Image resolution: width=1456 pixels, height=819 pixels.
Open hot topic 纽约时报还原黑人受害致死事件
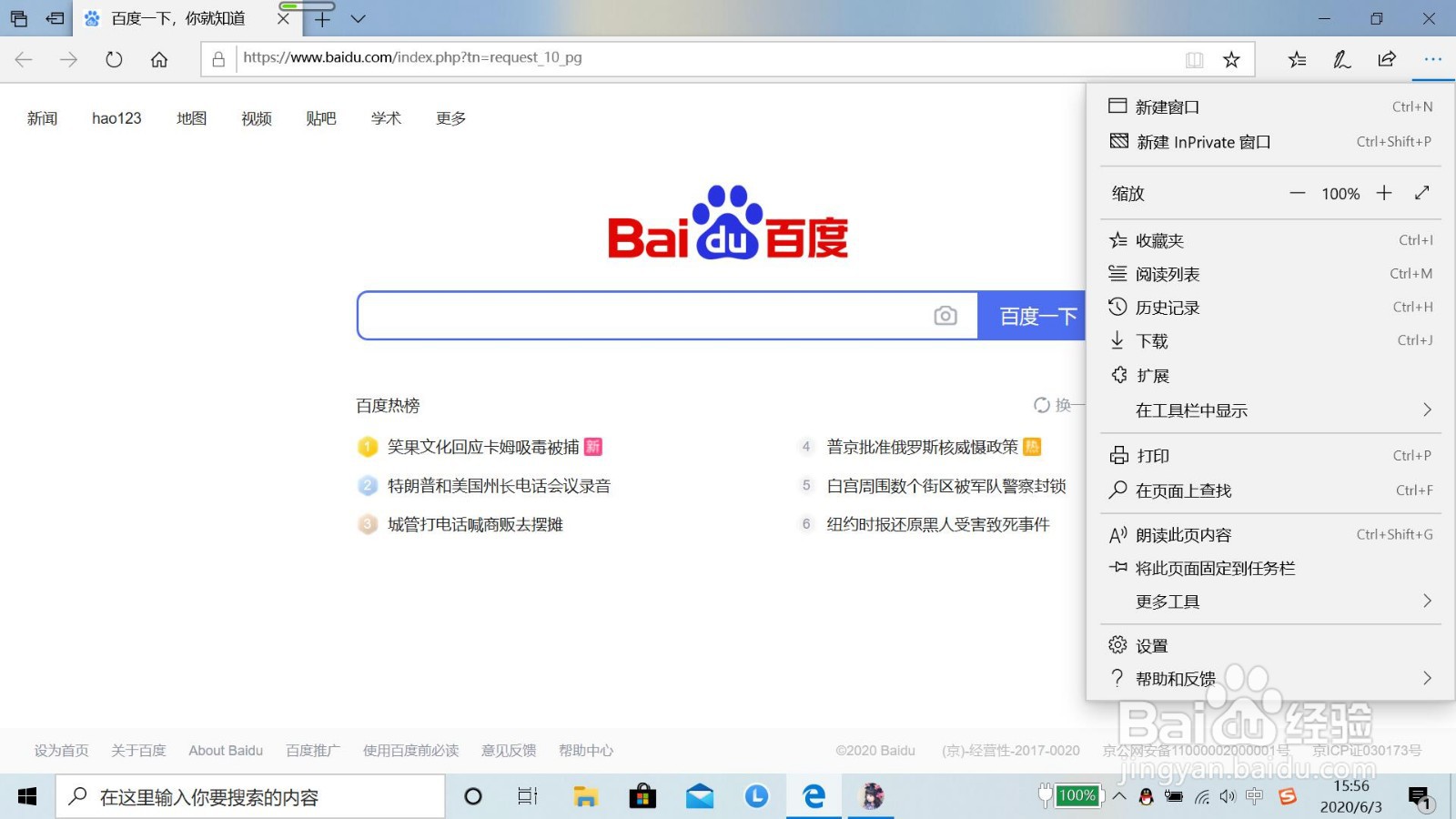click(938, 524)
